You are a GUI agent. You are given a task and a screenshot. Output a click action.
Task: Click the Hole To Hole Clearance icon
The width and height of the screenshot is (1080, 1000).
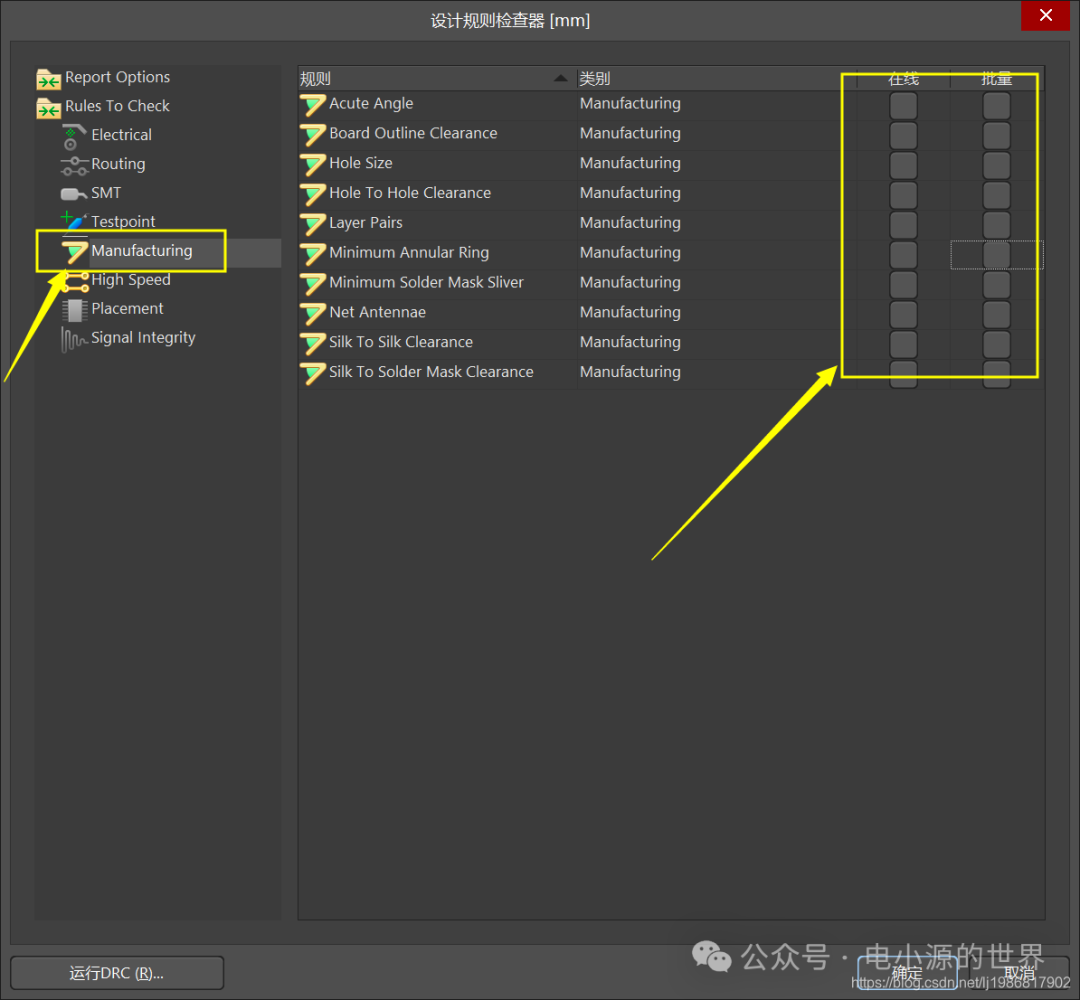click(313, 194)
